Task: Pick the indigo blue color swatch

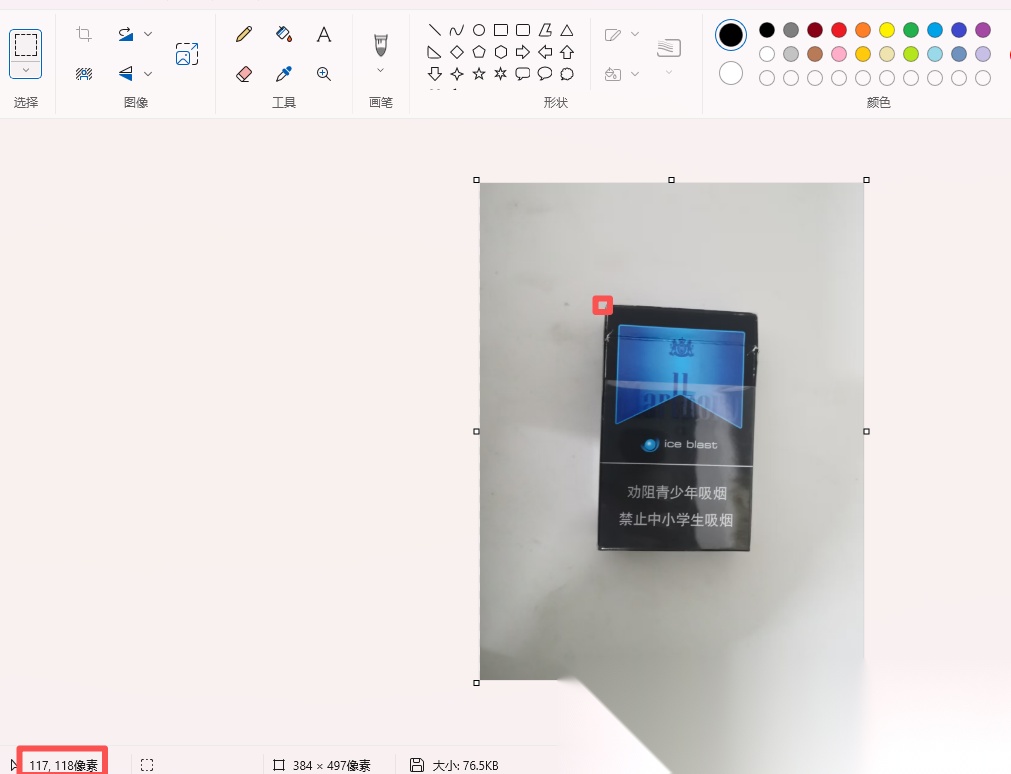Action: (959, 30)
